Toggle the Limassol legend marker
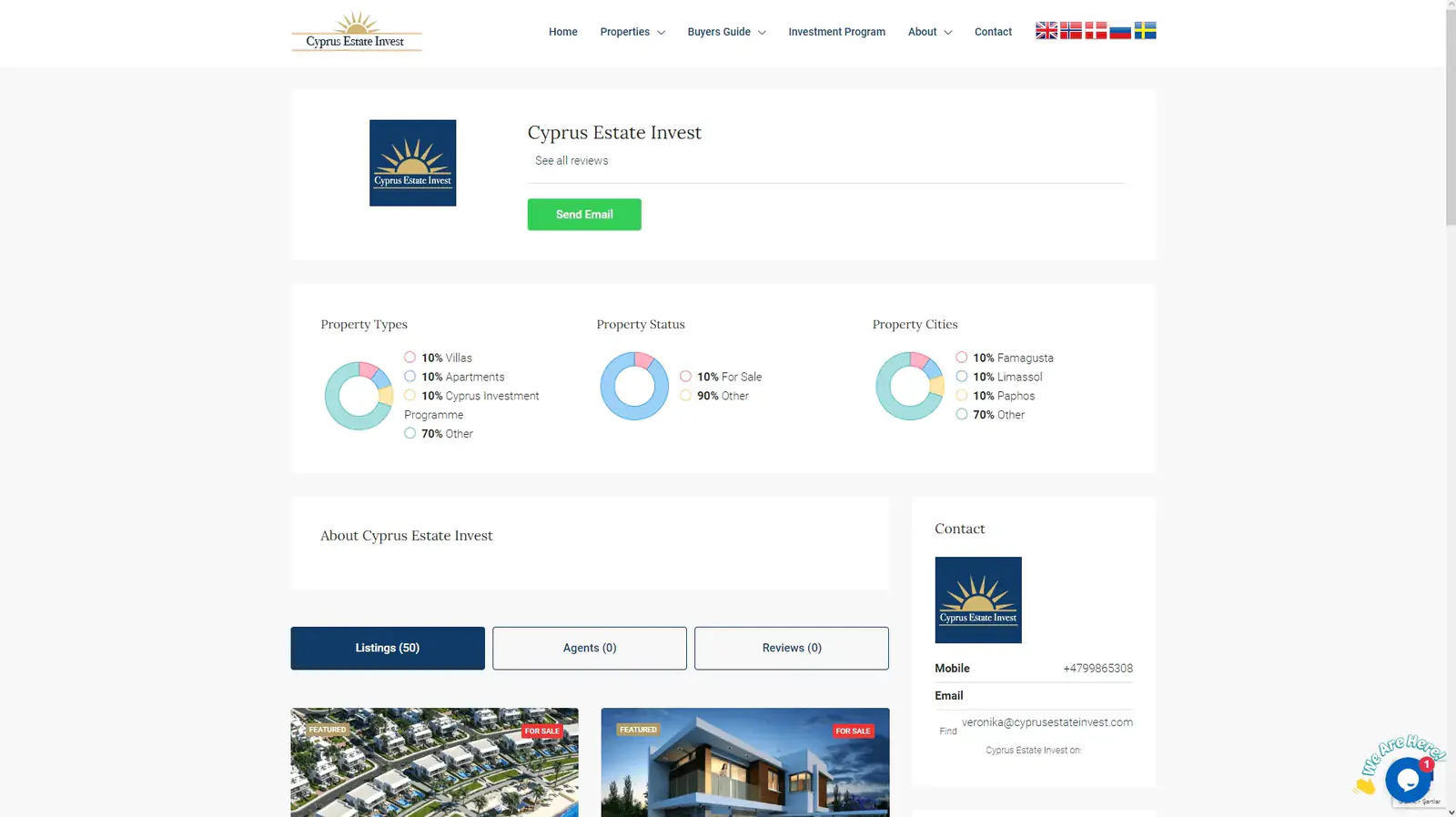This screenshot has height=817, width=1456. 961,377
